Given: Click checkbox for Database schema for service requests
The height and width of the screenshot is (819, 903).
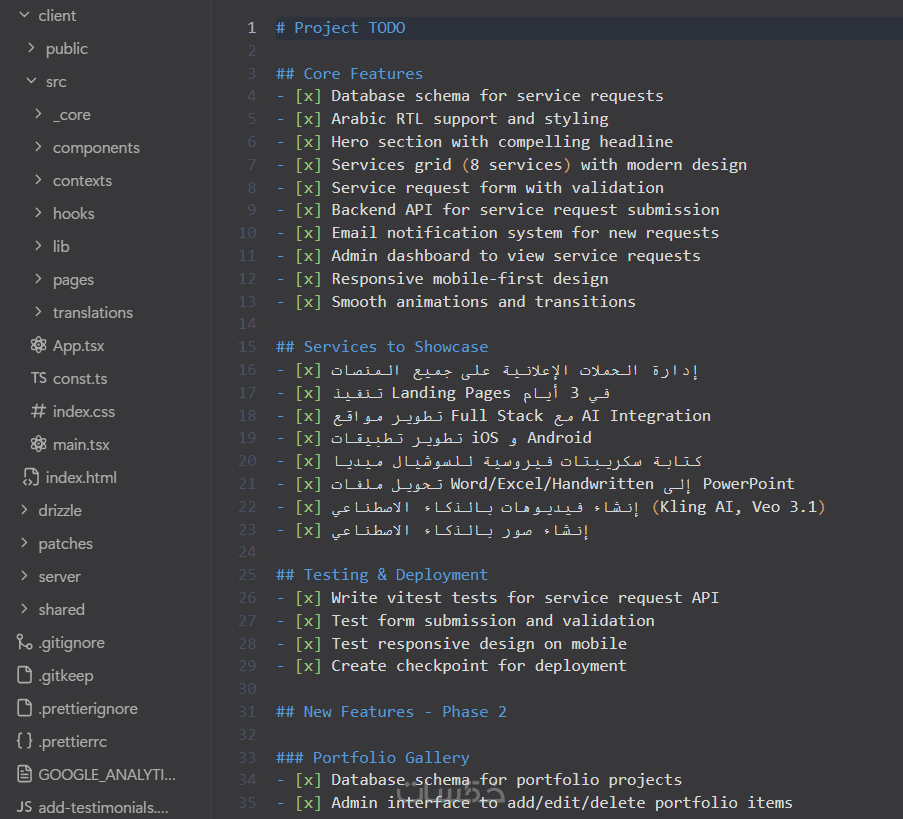Looking at the screenshot, I should [x=308, y=96].
